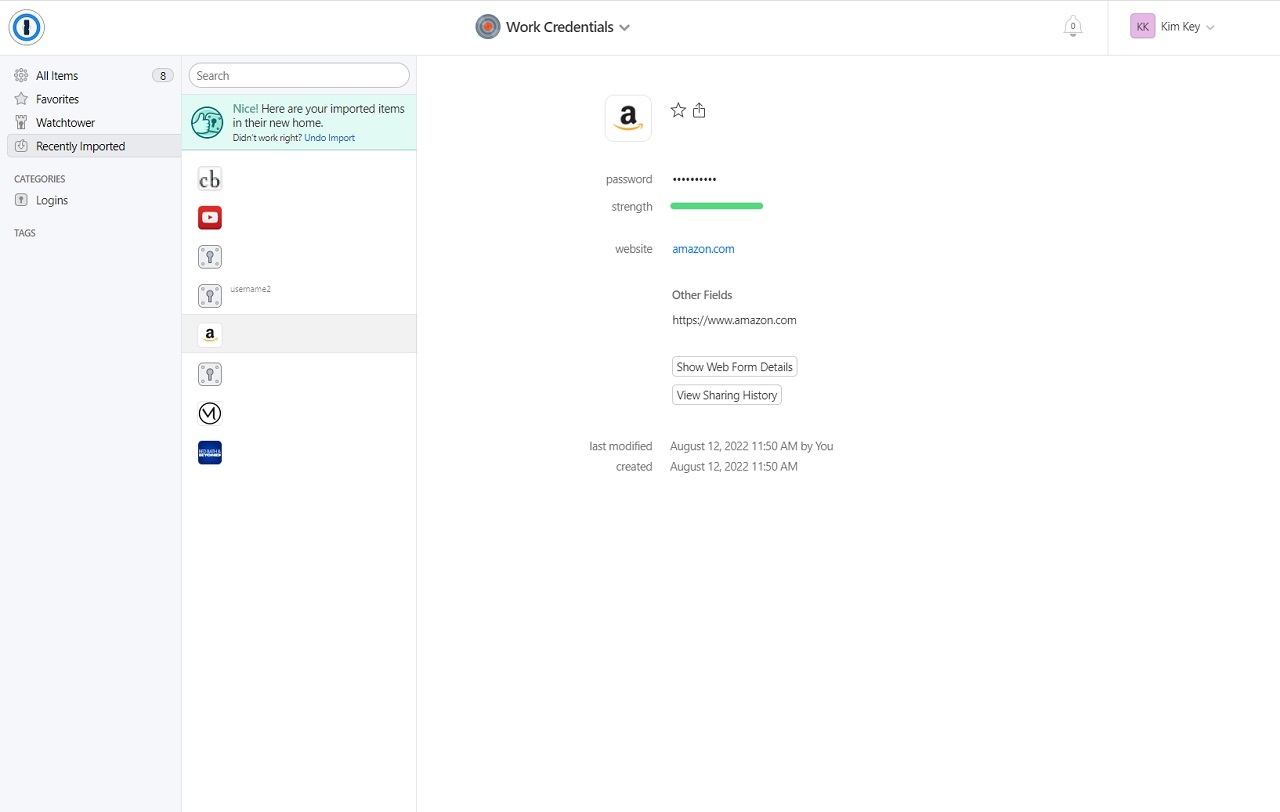Open the amazon.com website link

(703, 249)
